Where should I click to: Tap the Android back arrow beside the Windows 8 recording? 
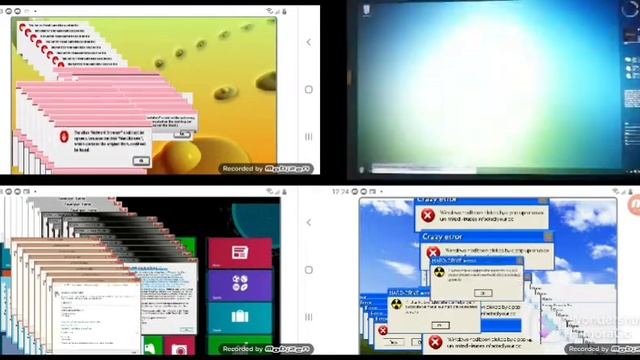click(x=309, y=222)
